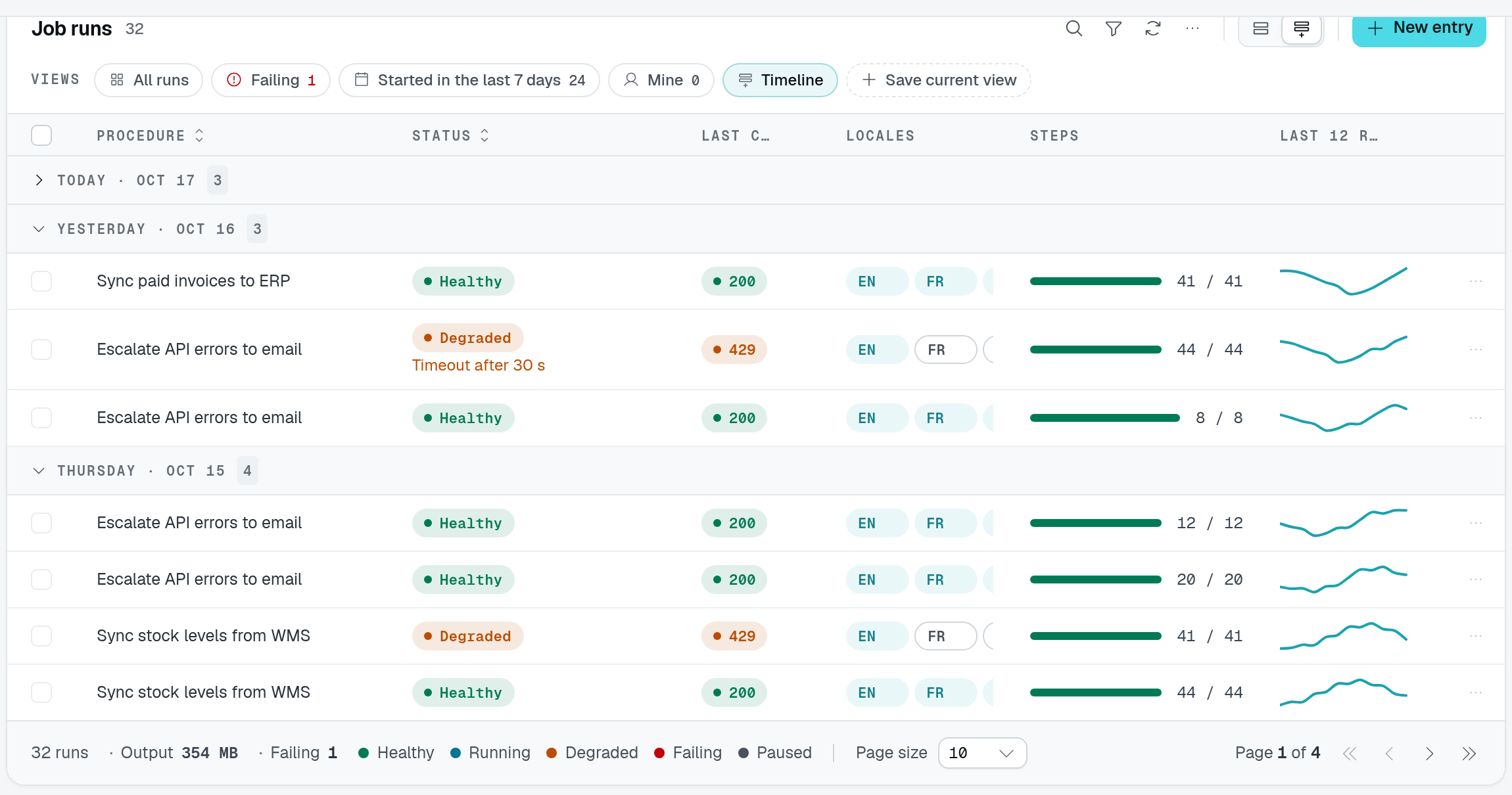Collapse the Thursday Oct 15 group
1512x795 pixels.
39,470
